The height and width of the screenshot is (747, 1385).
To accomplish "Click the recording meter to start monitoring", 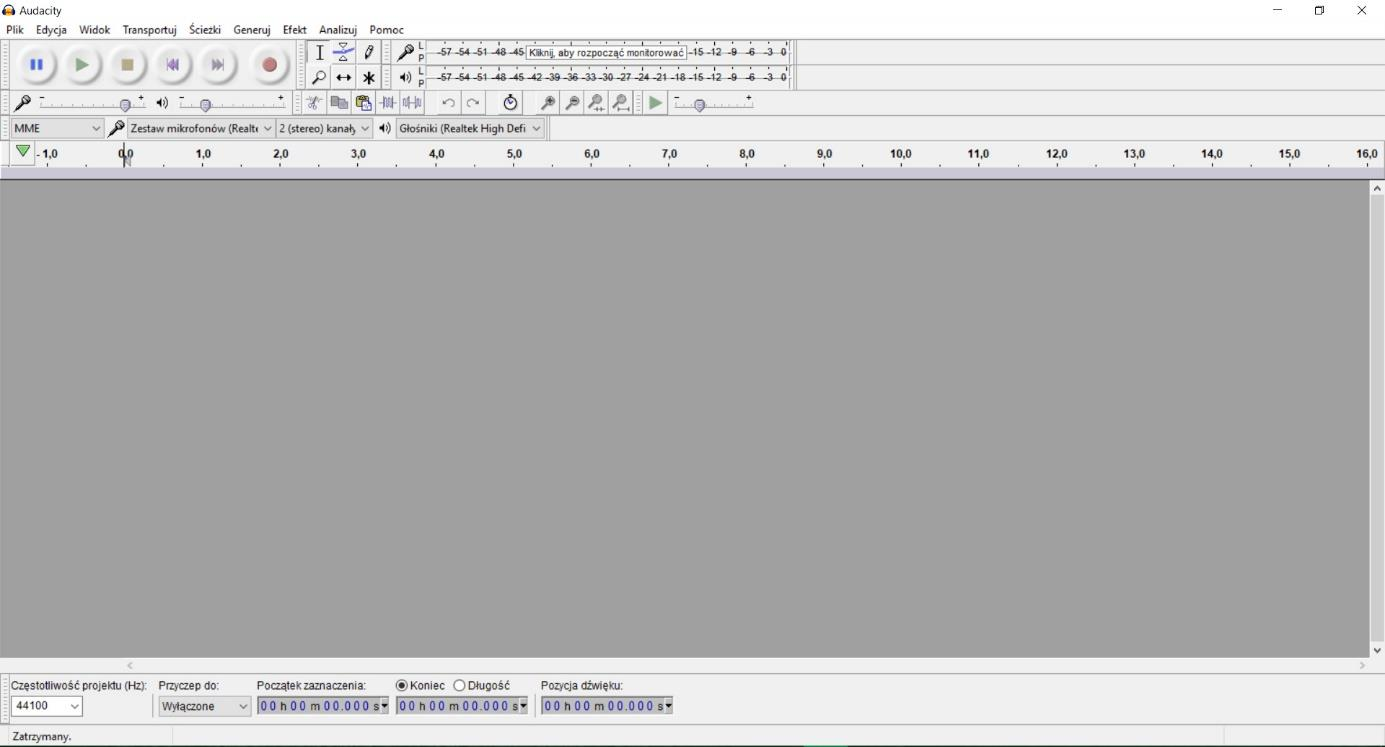I will (x=606, y=52).
